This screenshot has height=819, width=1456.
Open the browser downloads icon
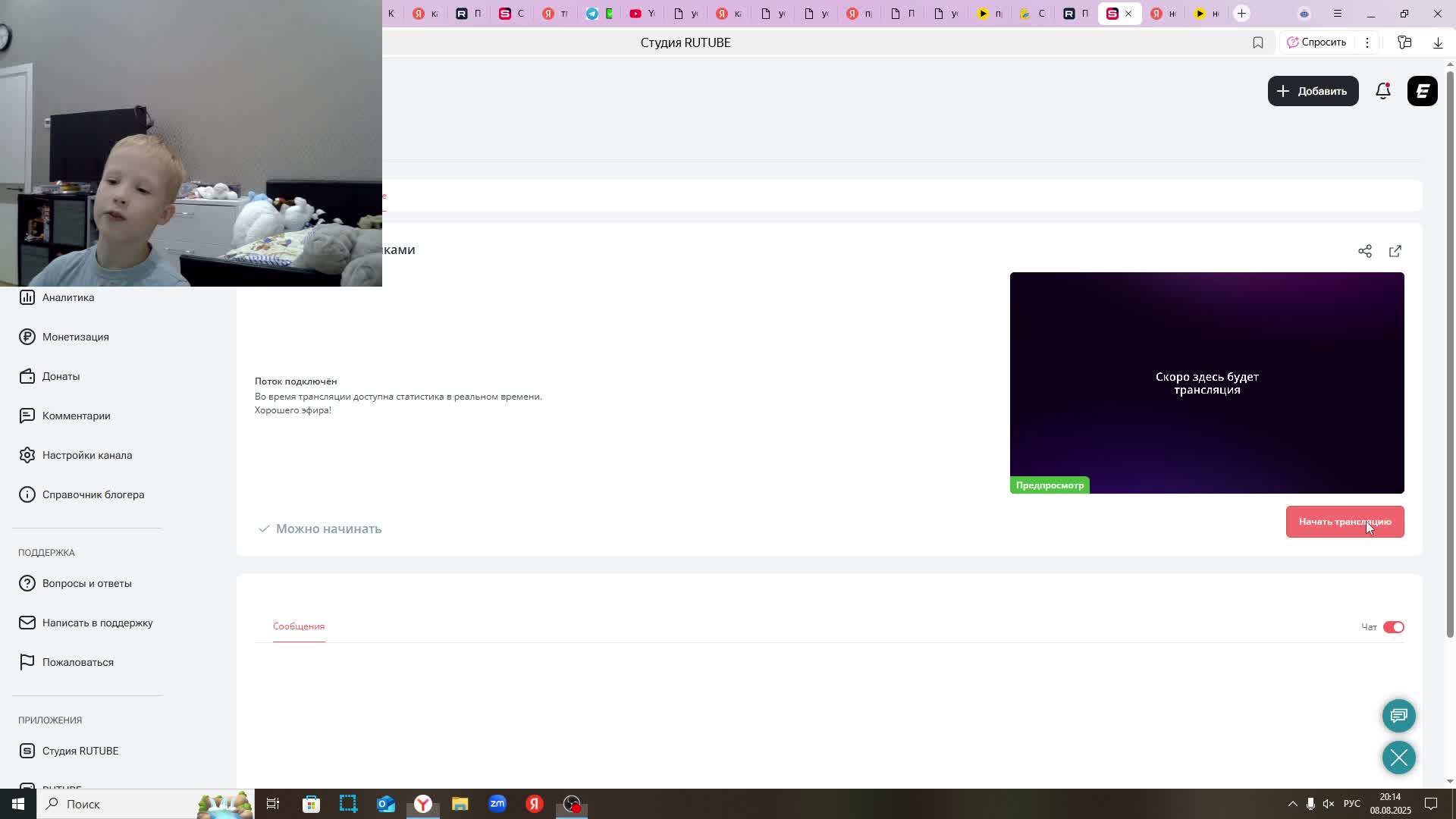(1437, 42)
